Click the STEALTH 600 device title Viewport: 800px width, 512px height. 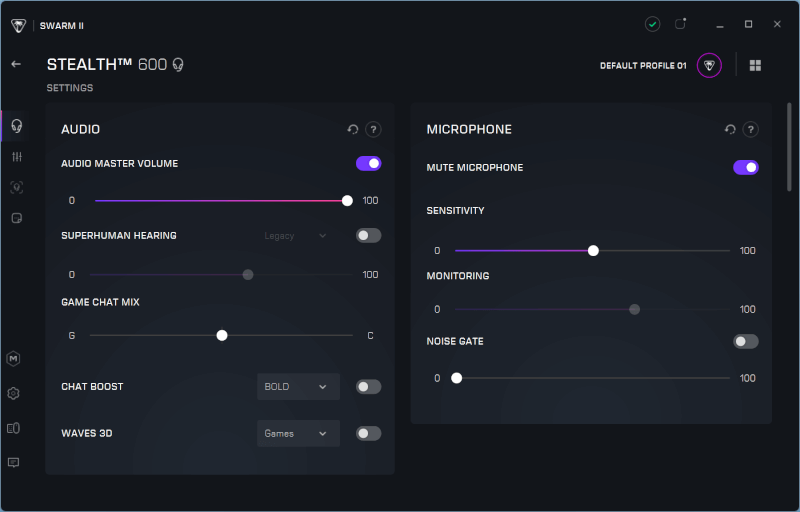tap(107, 64)
